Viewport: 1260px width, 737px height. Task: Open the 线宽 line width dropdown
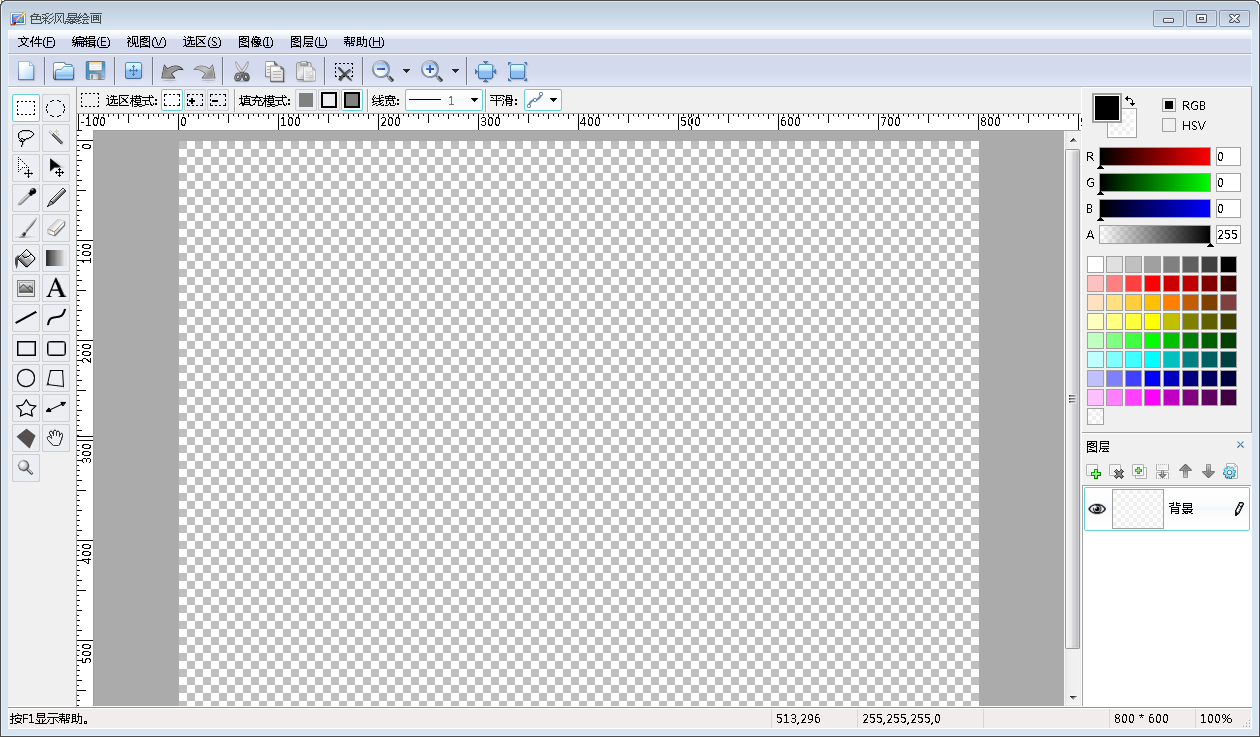(444, 100)
